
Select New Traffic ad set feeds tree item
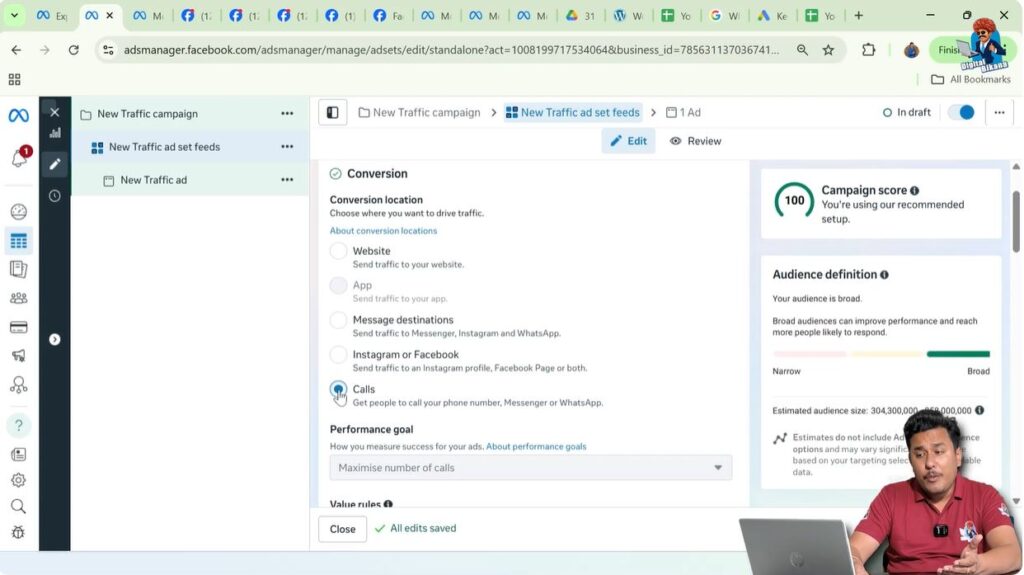[x=164, y=147]
